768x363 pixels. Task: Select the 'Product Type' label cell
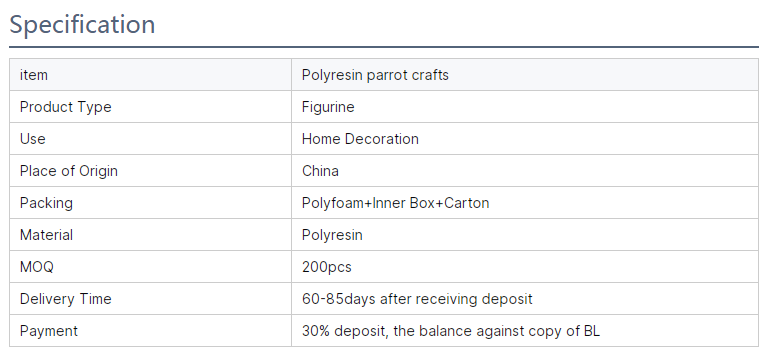pyautogui.click(x=150, y=107)
